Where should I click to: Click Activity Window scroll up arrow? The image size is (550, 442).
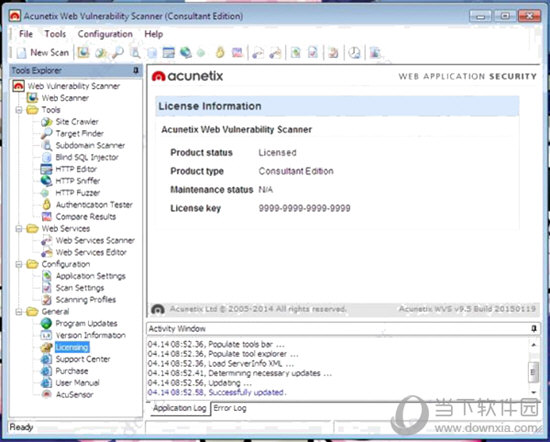coord(534,345)
